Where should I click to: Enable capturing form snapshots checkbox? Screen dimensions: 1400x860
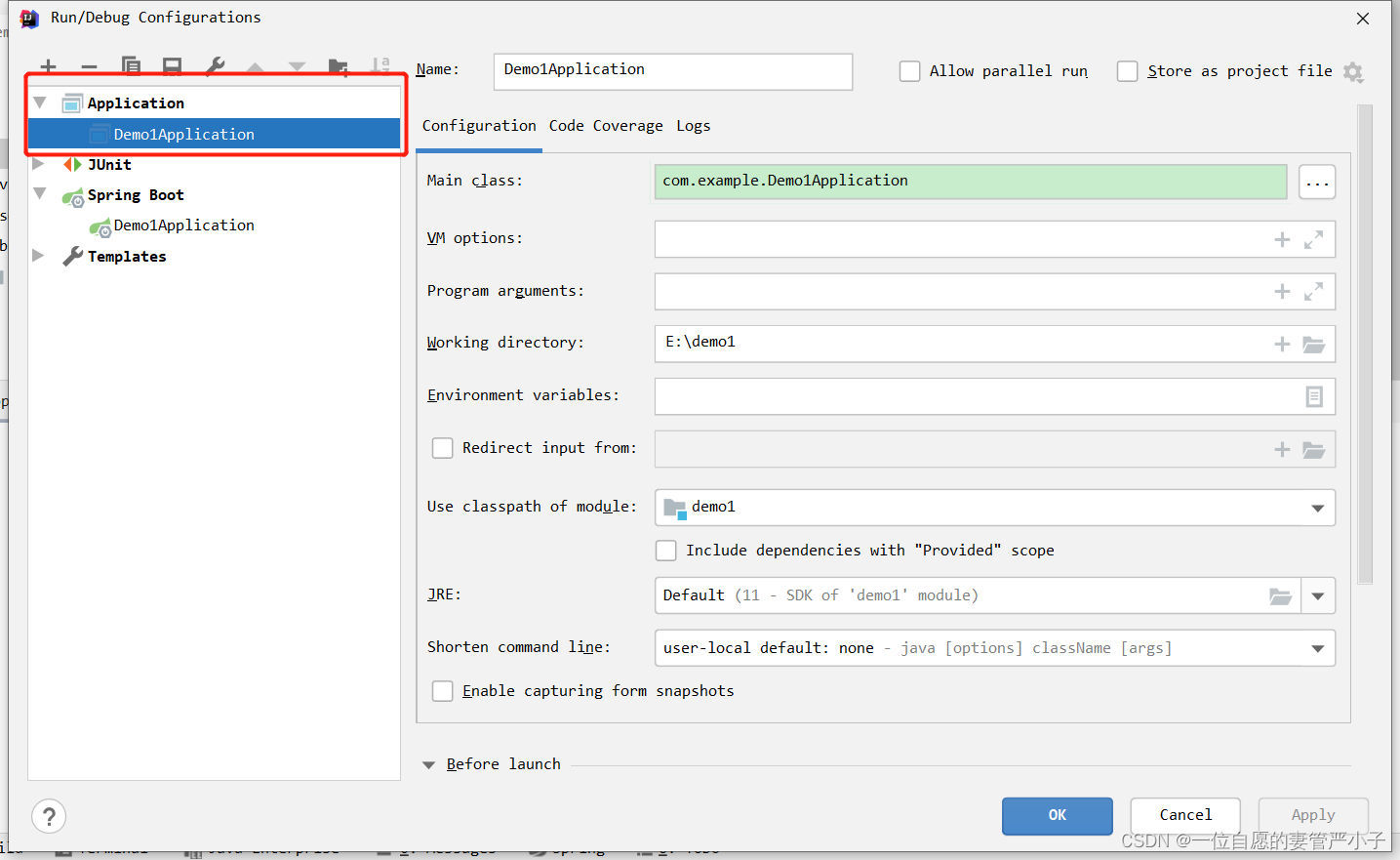click(x=442, y=691)
